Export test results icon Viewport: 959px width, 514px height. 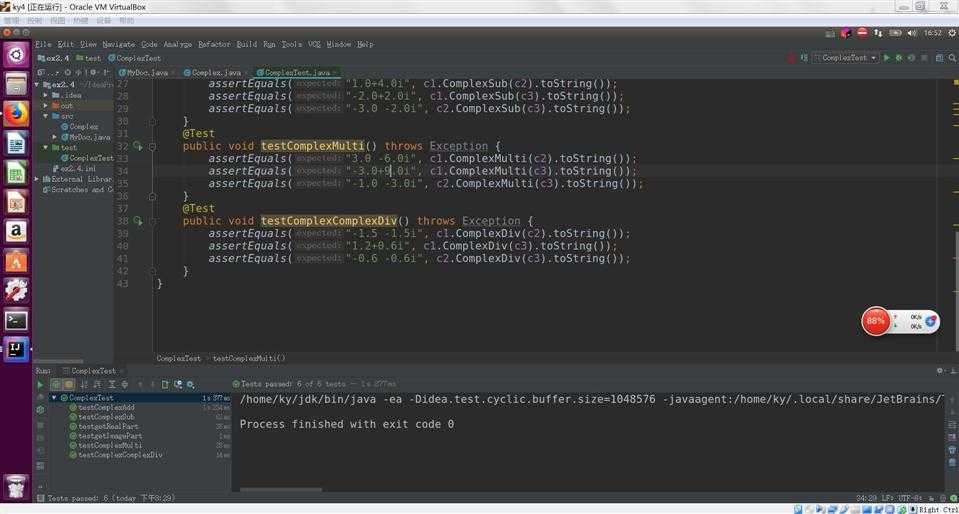coord(166,385)
